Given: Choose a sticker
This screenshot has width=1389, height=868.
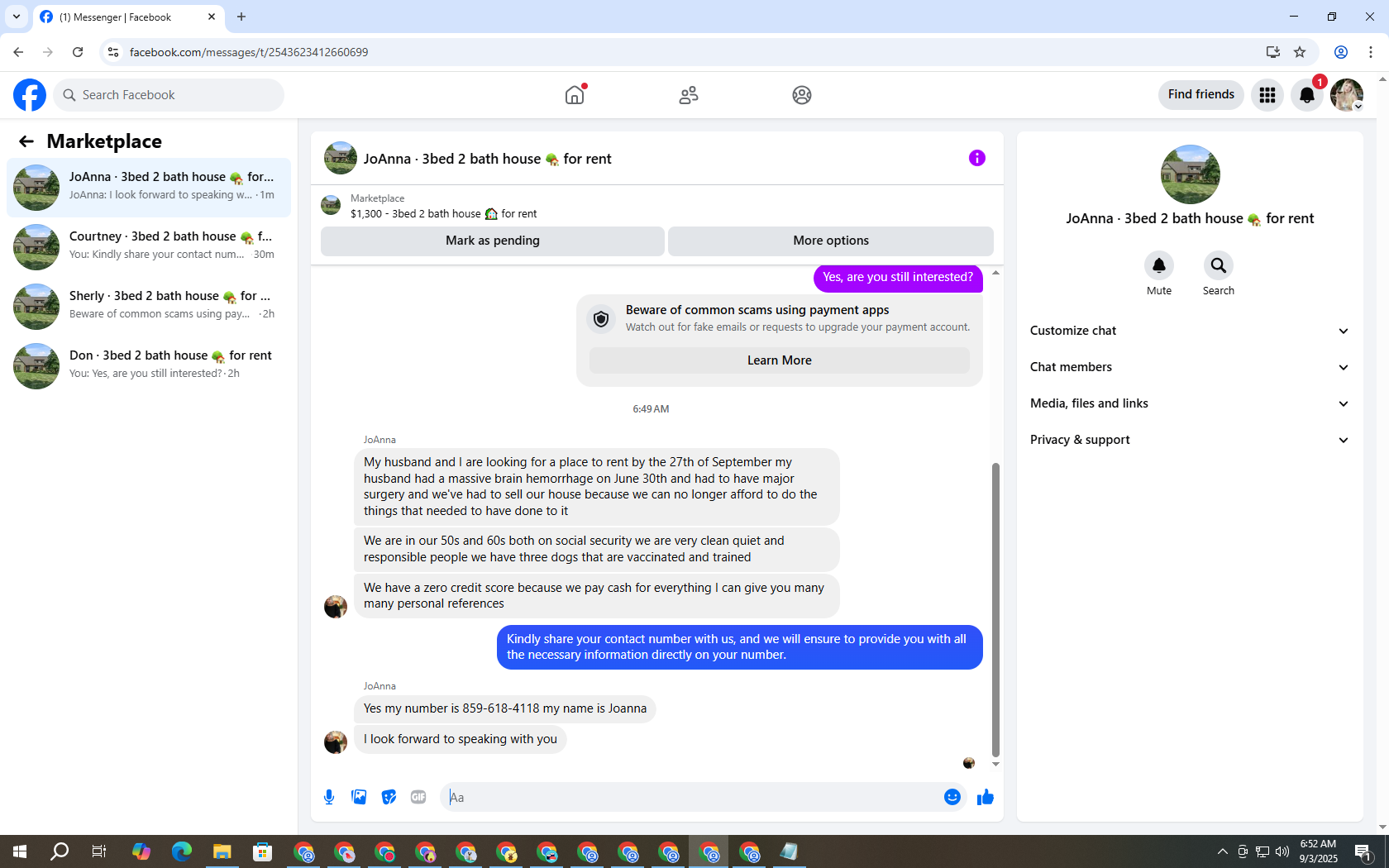Looking at the screenshot, I should pos(389,797).
